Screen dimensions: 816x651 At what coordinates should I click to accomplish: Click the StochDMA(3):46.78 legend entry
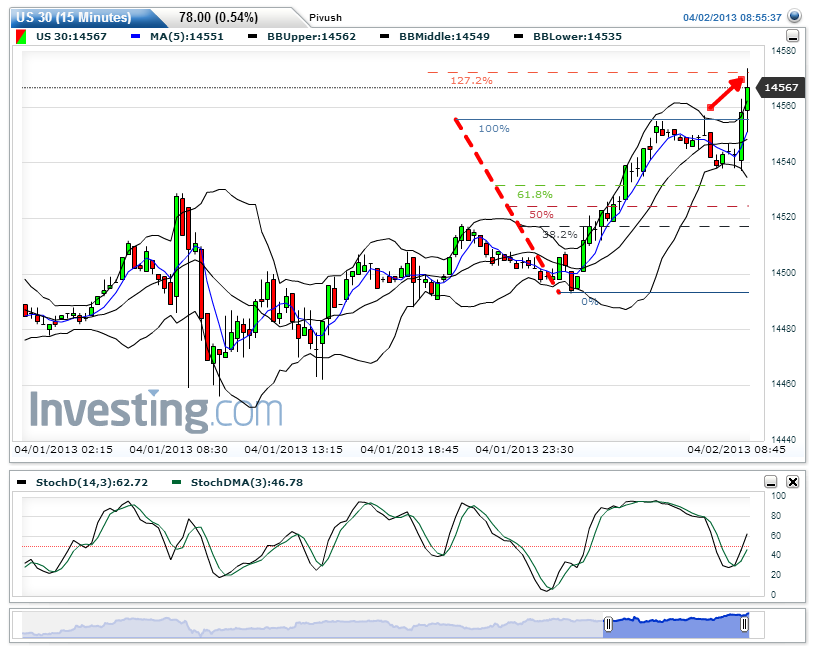pyautogui.click(x=247, y=482)
